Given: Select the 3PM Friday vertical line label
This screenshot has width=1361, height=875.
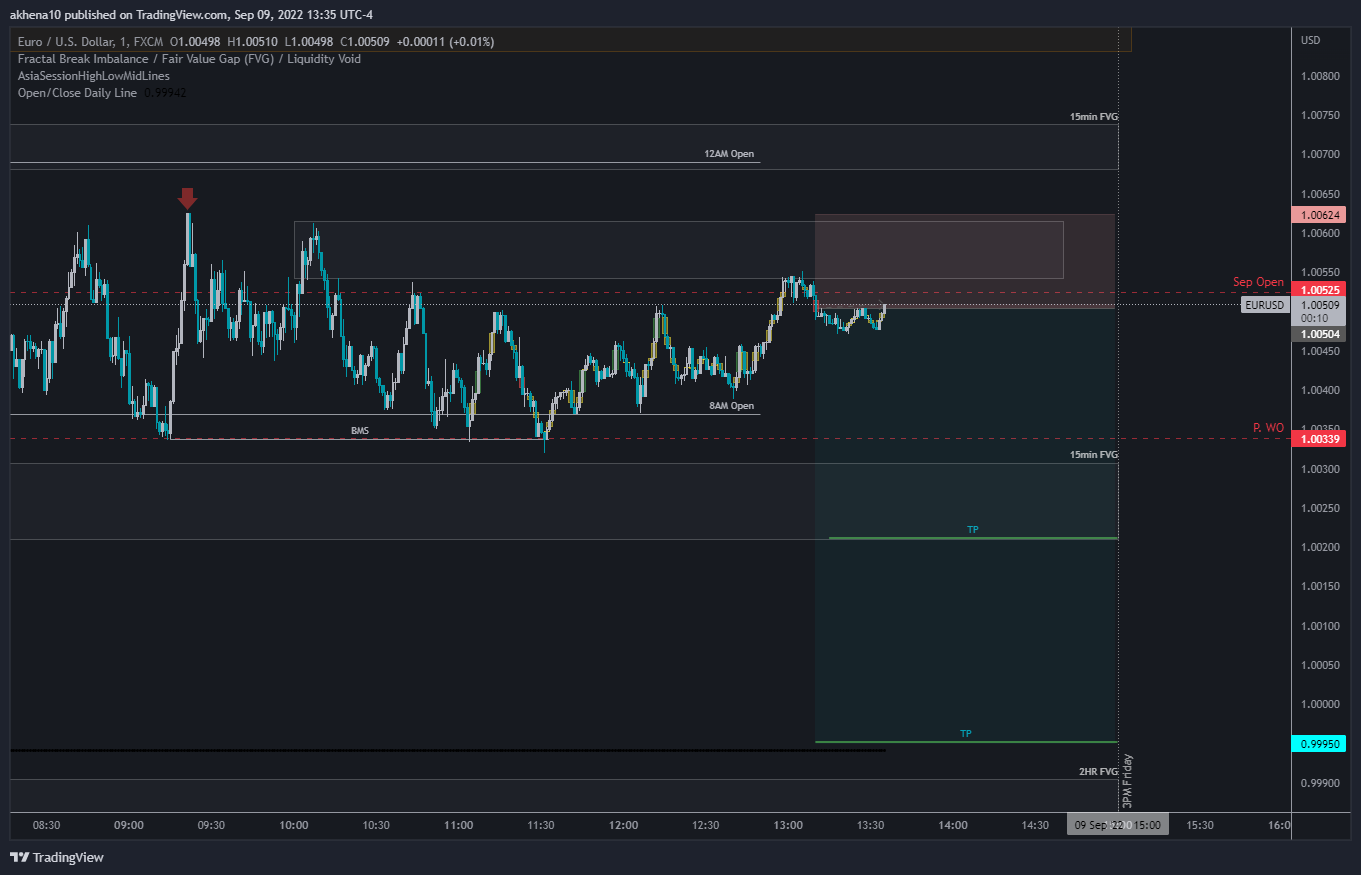Looking at the screenshot, I should 1128,781.
